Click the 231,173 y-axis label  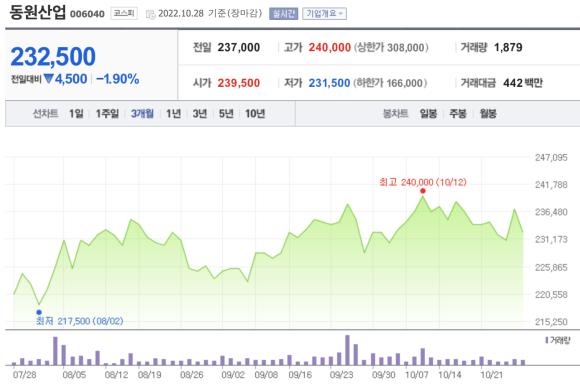click(551, 239)
